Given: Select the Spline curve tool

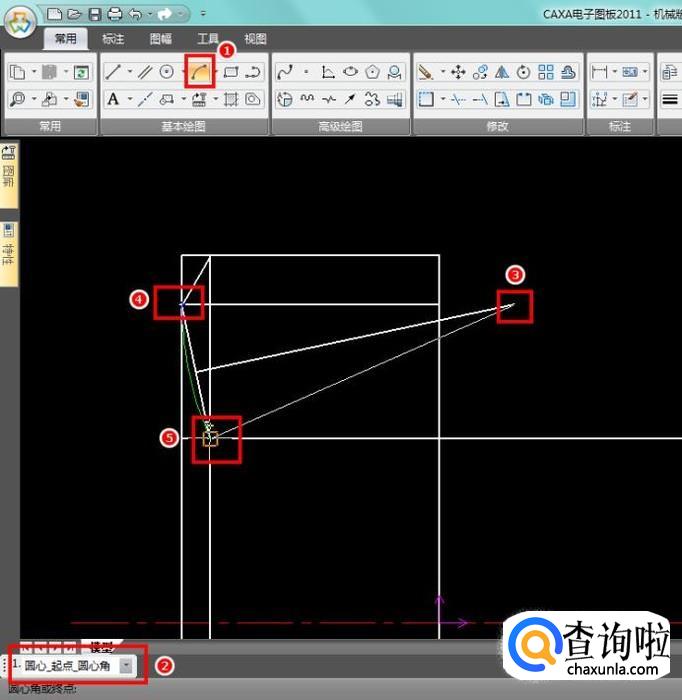Looking at the screenshot, I should 285,72.
